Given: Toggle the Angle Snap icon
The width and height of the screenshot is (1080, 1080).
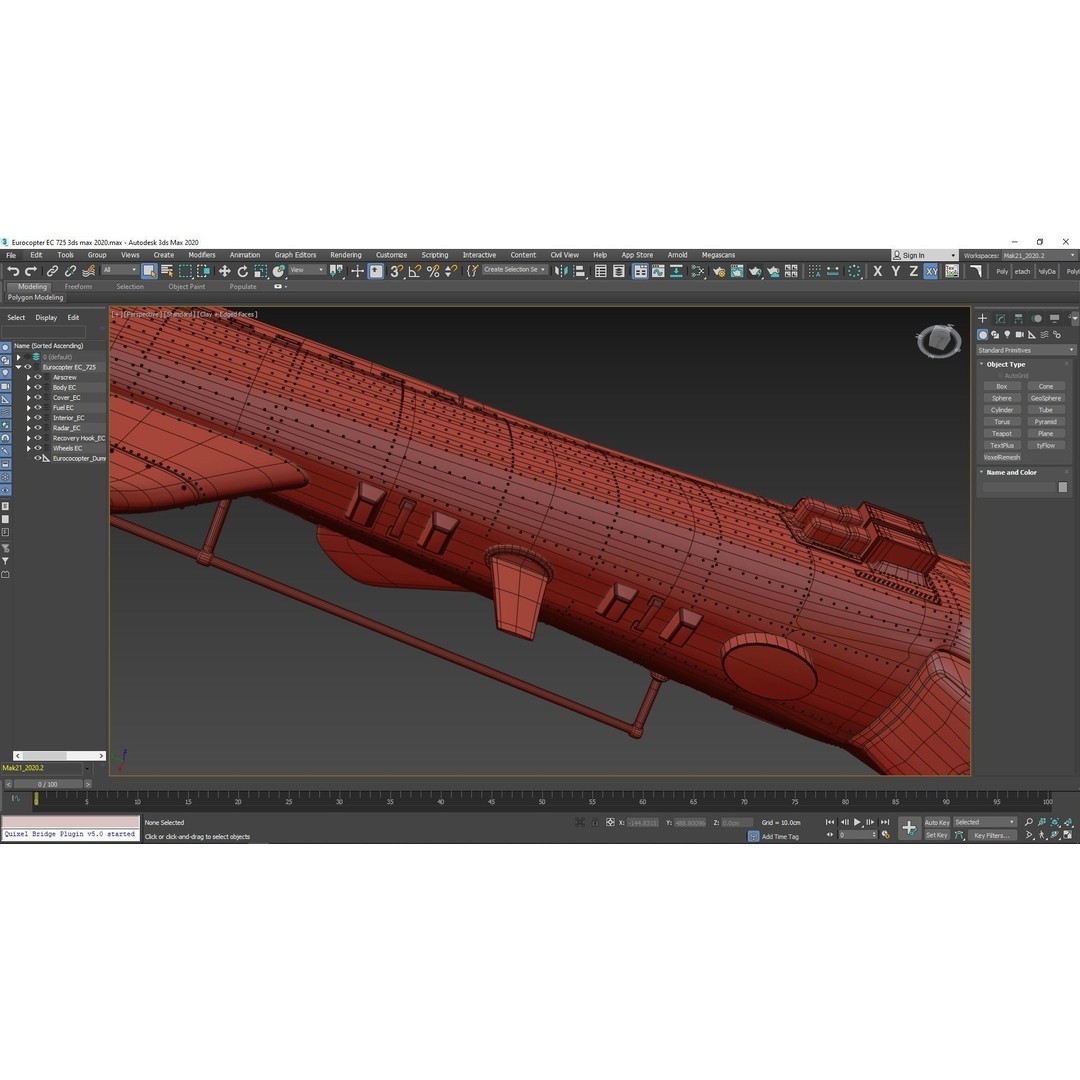Looking at the screenshot, I should pyautogui.click(x=415, y=271).
